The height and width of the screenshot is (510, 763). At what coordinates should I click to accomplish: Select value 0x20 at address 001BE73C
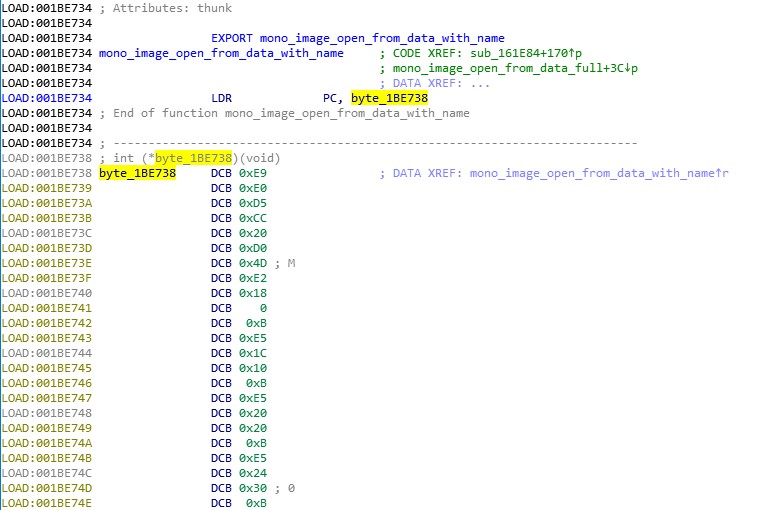tap(253, 234)
